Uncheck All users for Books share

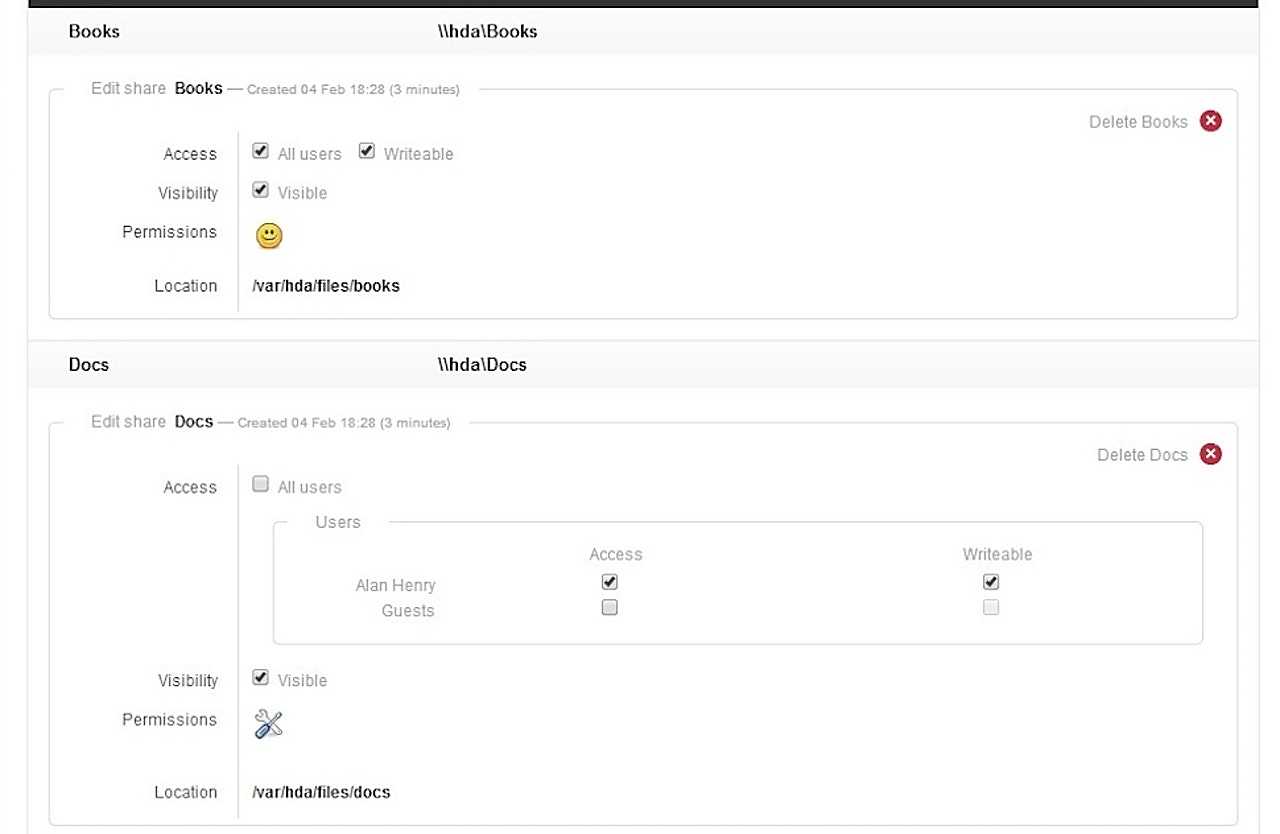coord(261,152)
